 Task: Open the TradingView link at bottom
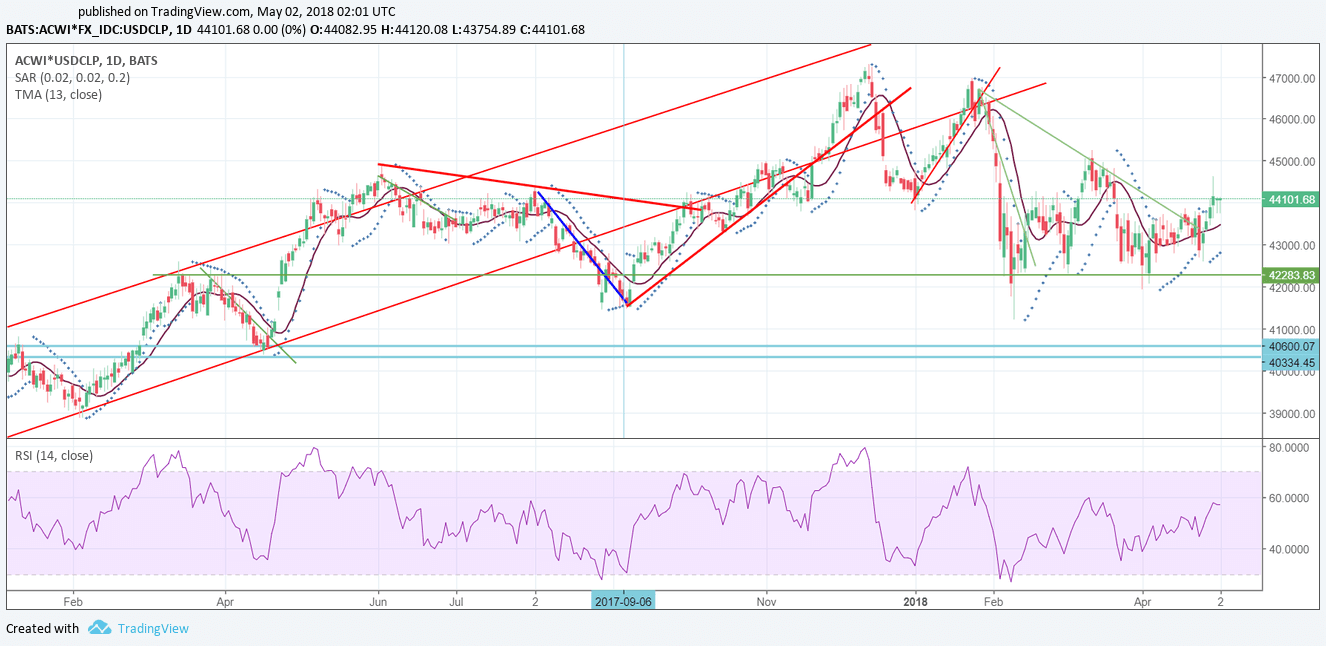[153, 629]
